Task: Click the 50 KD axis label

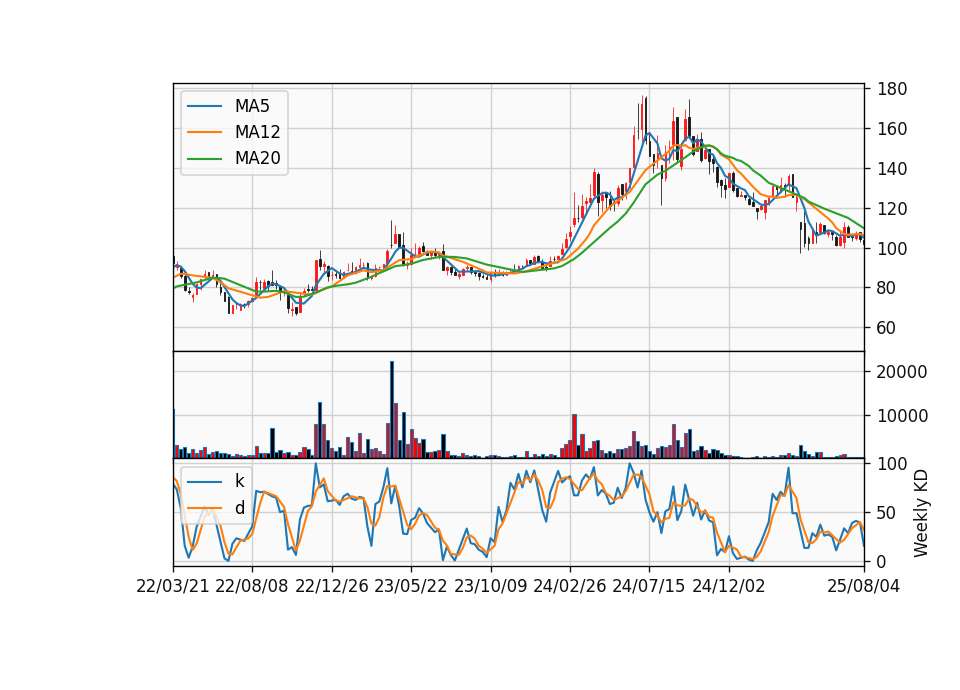Action: click(887, 513)
